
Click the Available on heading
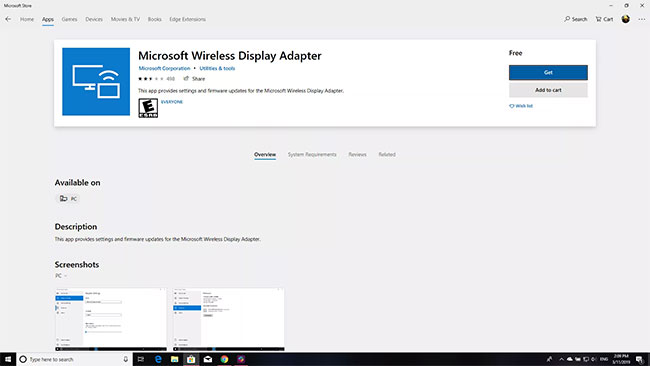(78, 183)
